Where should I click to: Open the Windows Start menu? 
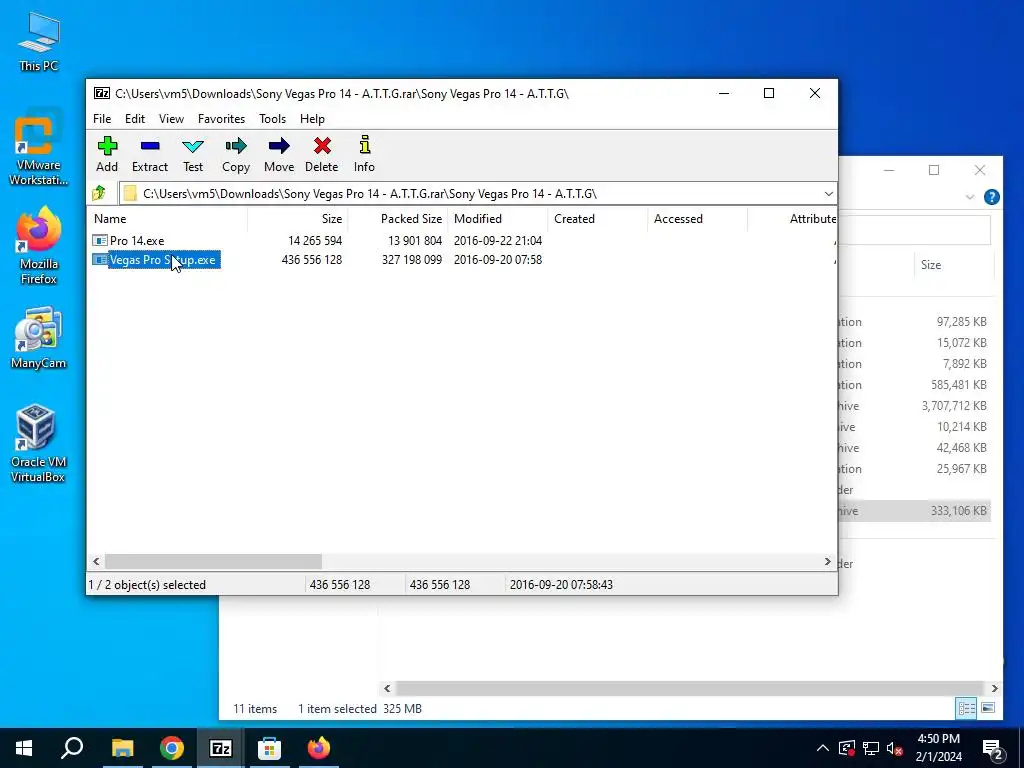(x=24, y=748)
